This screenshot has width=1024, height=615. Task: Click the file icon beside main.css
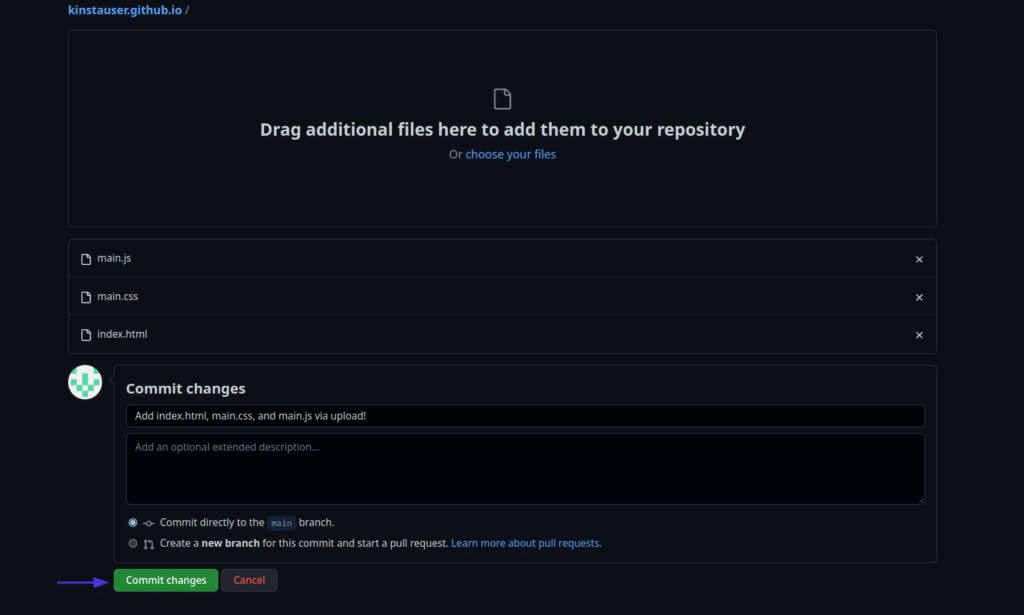click(86, 297)
